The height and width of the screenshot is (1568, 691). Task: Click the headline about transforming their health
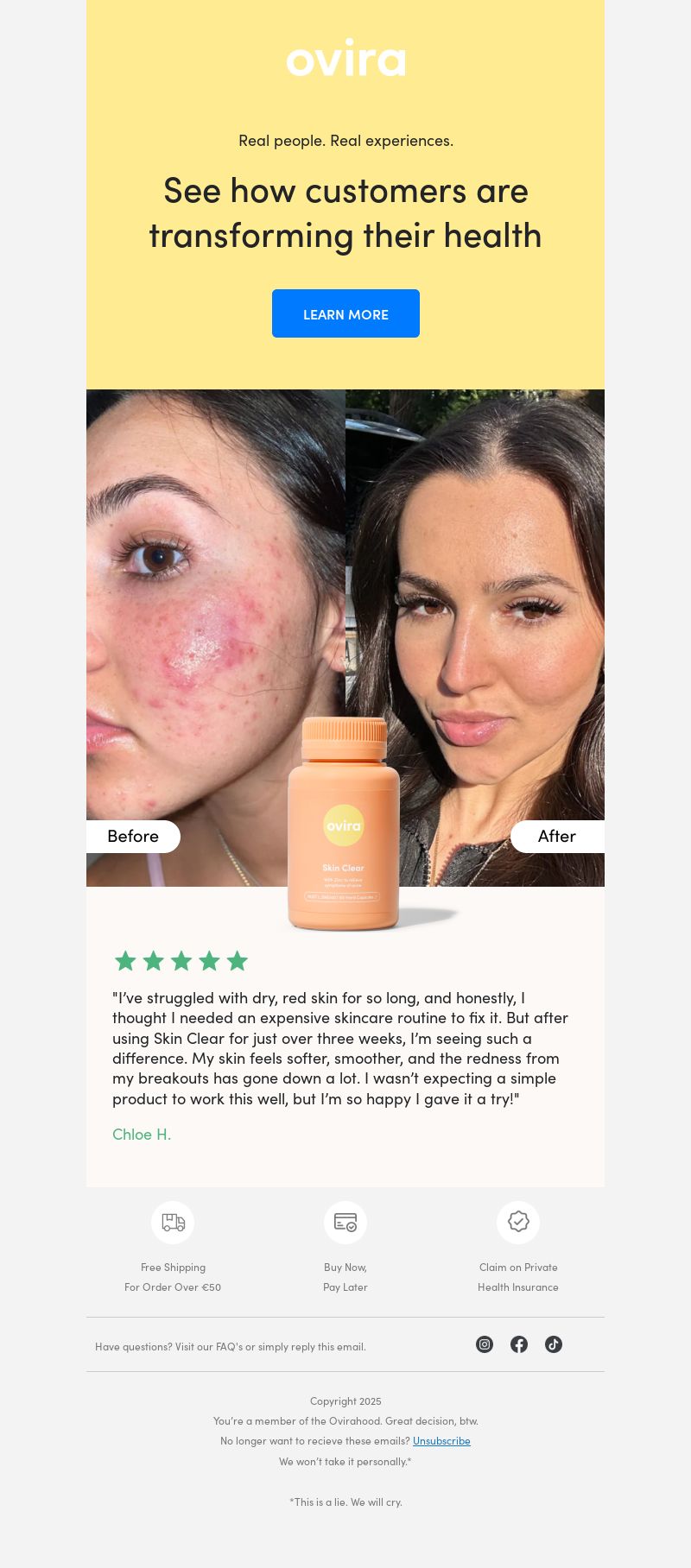click(x=345, y=213)
